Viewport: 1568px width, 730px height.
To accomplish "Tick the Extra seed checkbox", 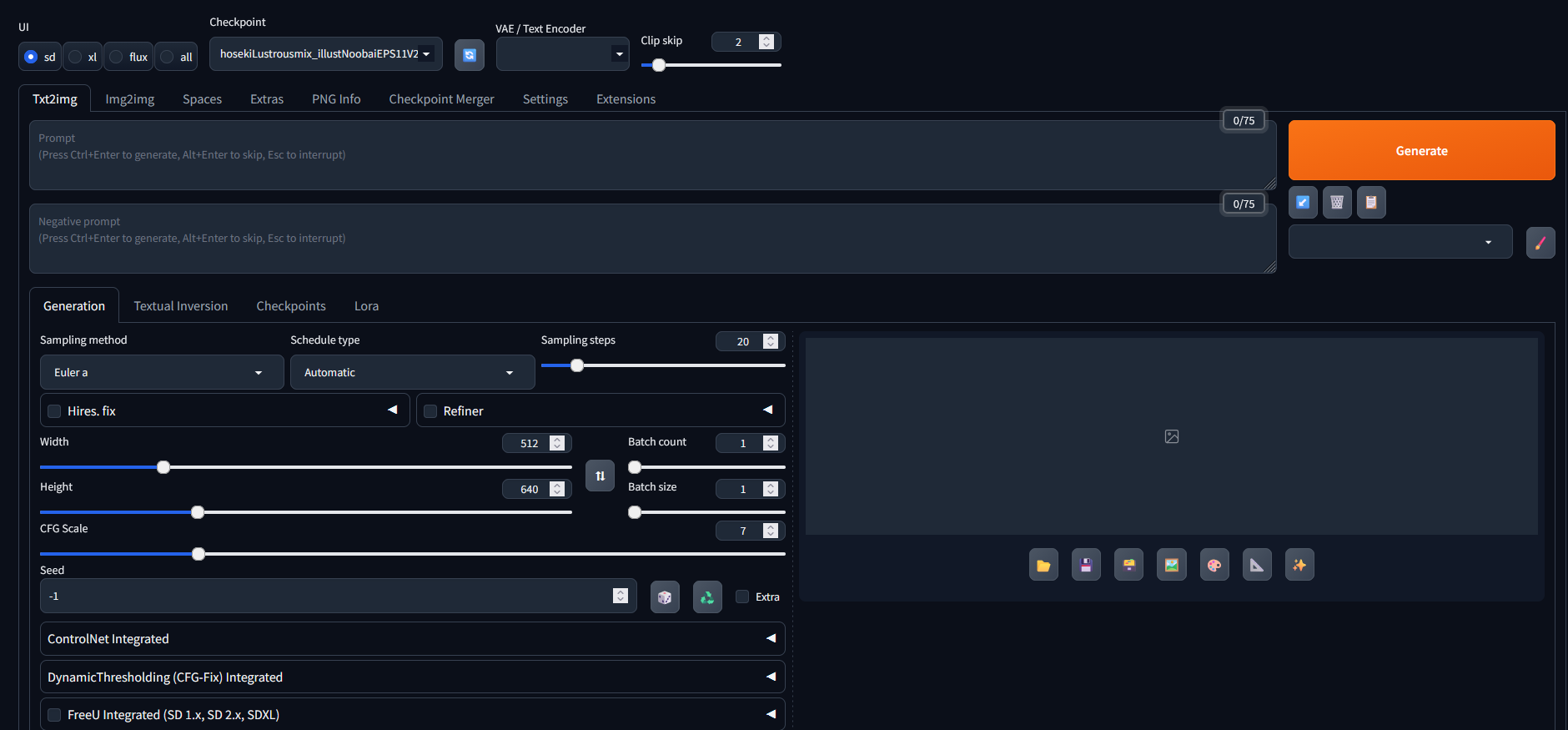I will pyautogui.click(x=742, y=597).
